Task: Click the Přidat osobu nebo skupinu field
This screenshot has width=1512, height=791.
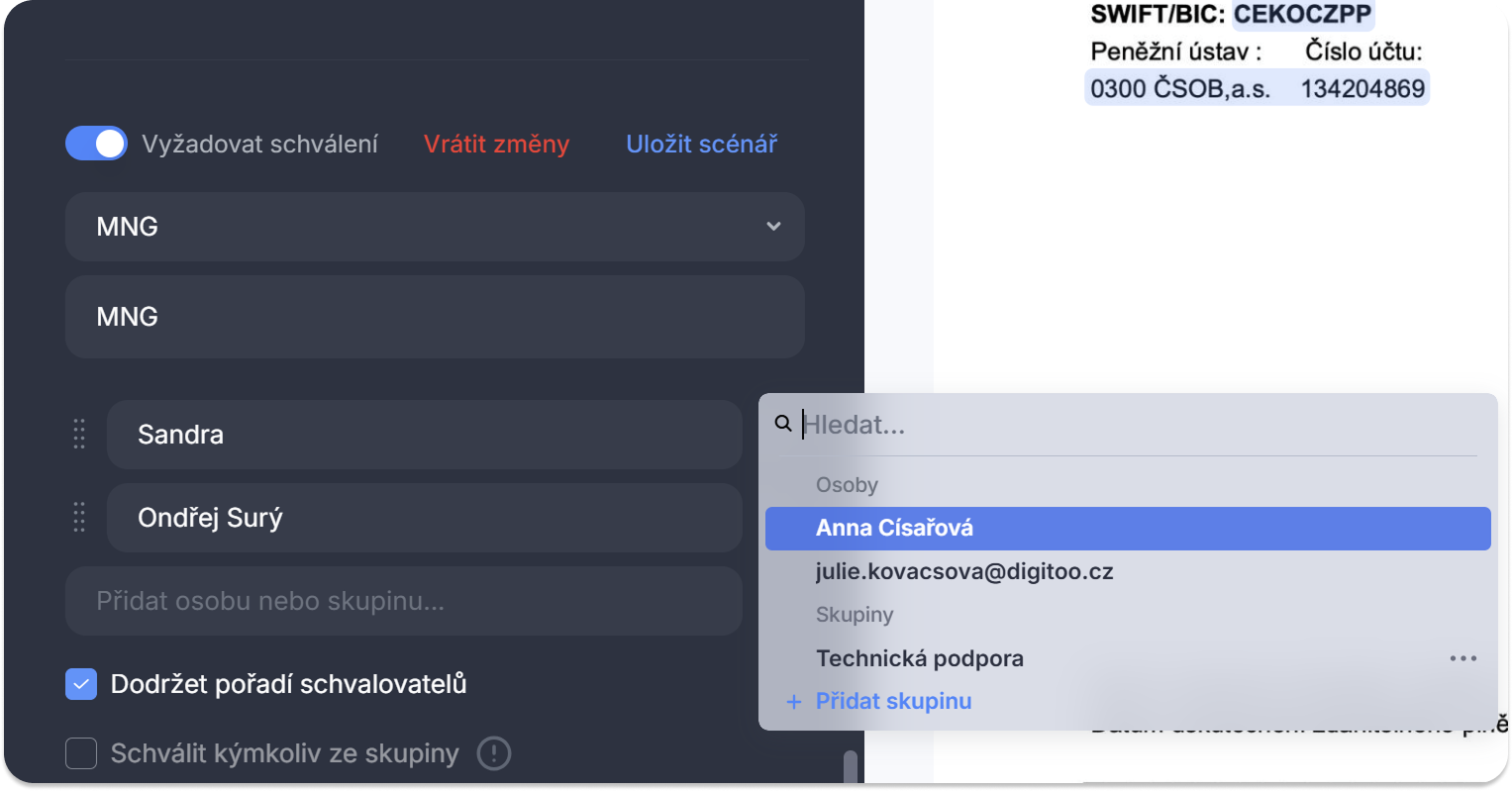Action: click(403, 601)
